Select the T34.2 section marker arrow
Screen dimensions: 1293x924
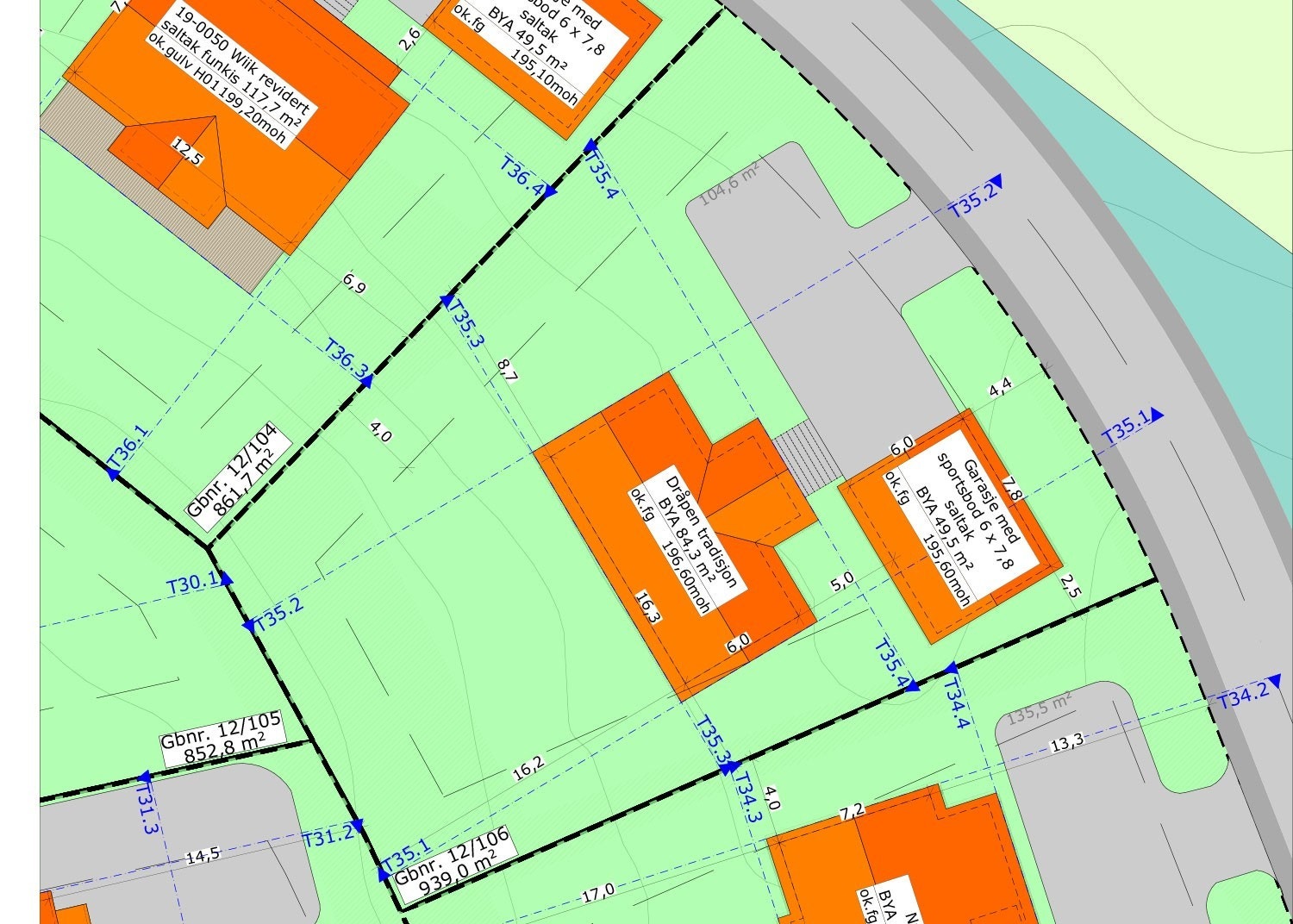click(x=1275, y=681)
